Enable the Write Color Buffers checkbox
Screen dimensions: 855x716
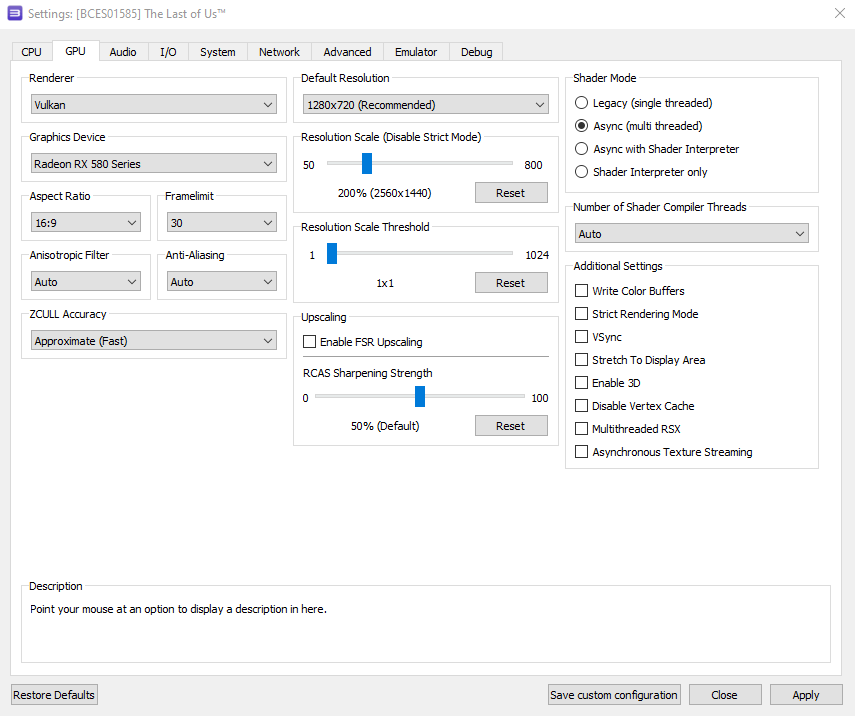(x=582, y=291)
